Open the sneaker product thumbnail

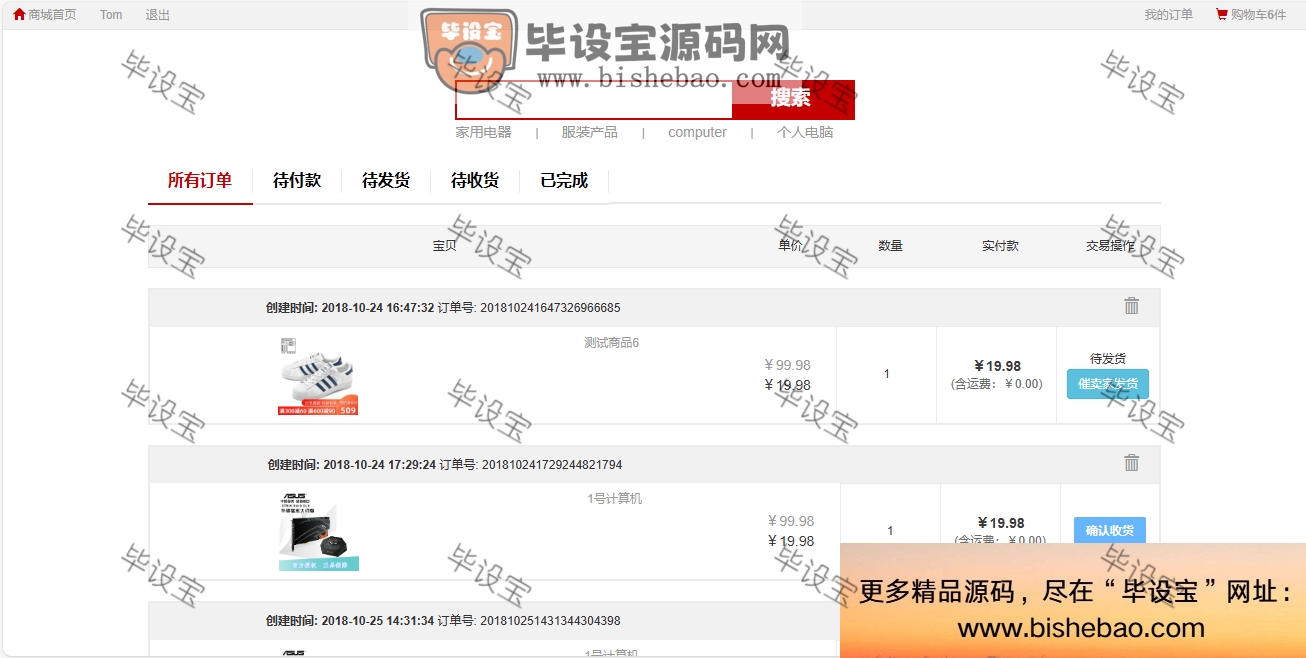[318, 376]
